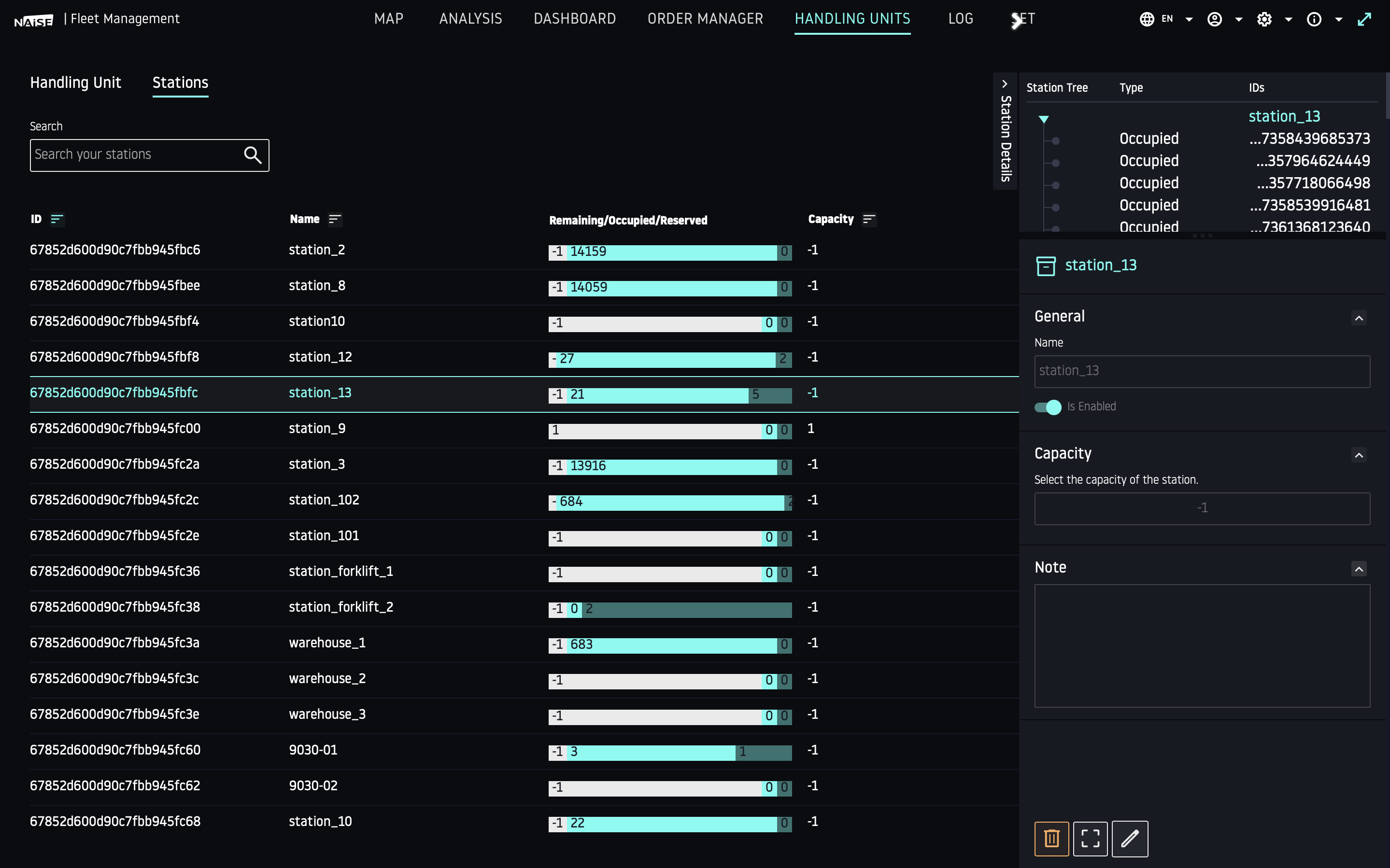Select the station_forklift_2 row
This screenshot has height=868, width=1390.
[x=340, y=607]
